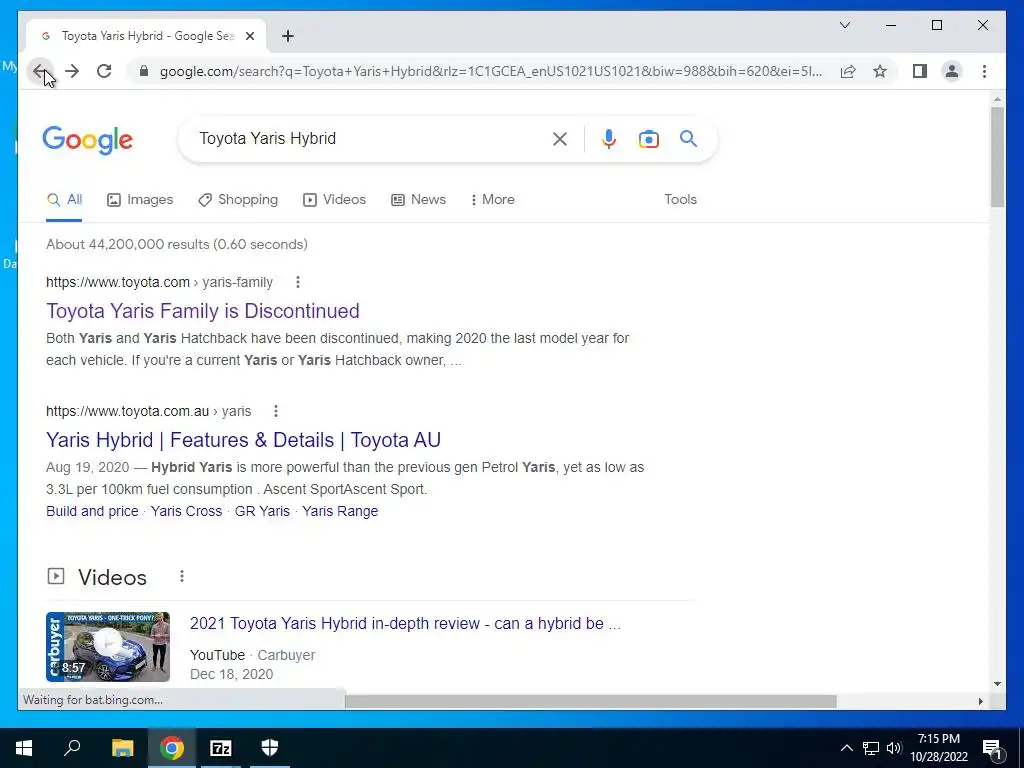Open Yaris Hybrid Features & Details link
Image resolution: width=1024 pixels, height=768 pixels.
click(x=243, y=440)
